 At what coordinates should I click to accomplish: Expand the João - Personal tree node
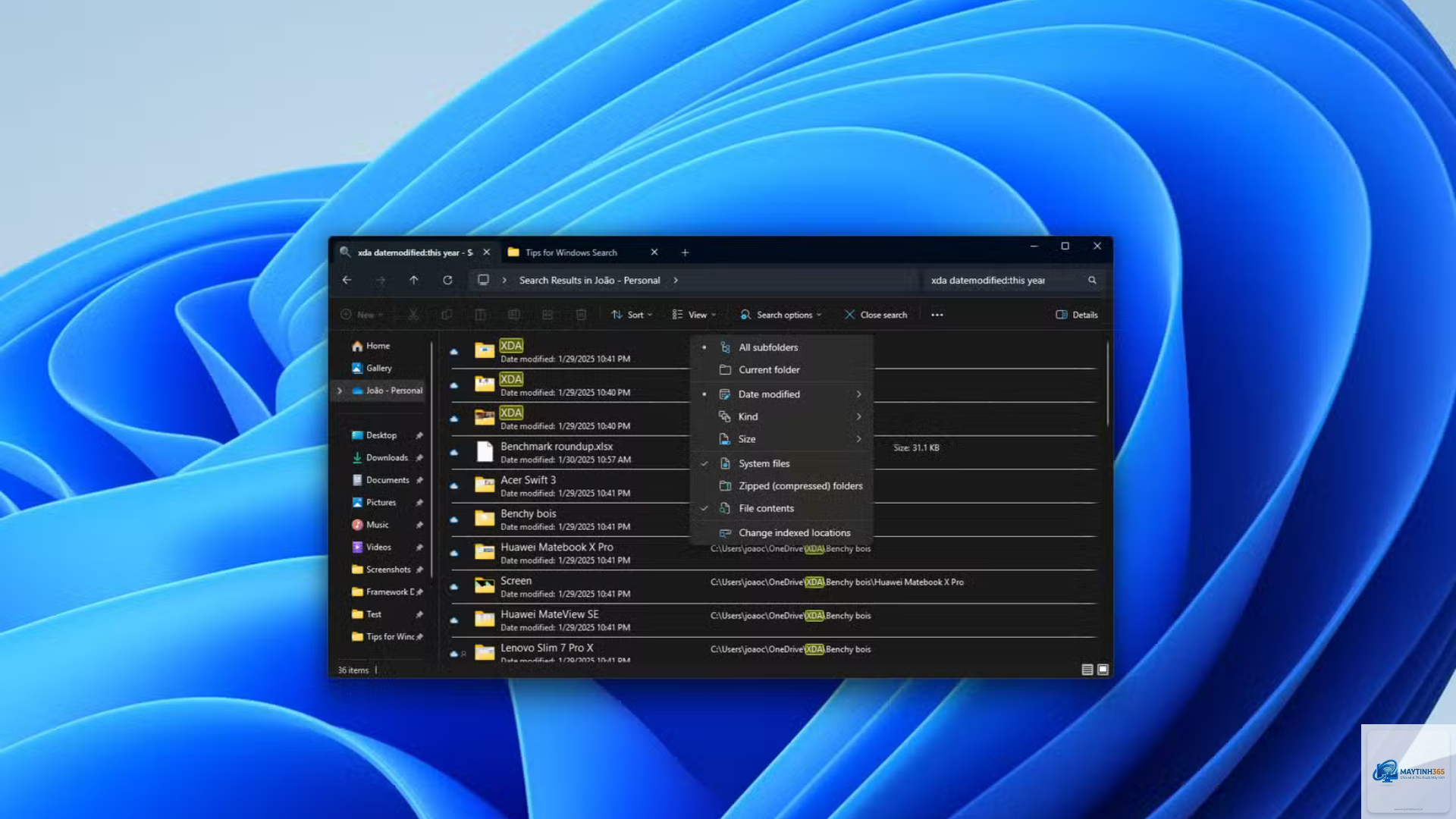tap(340, 391)
